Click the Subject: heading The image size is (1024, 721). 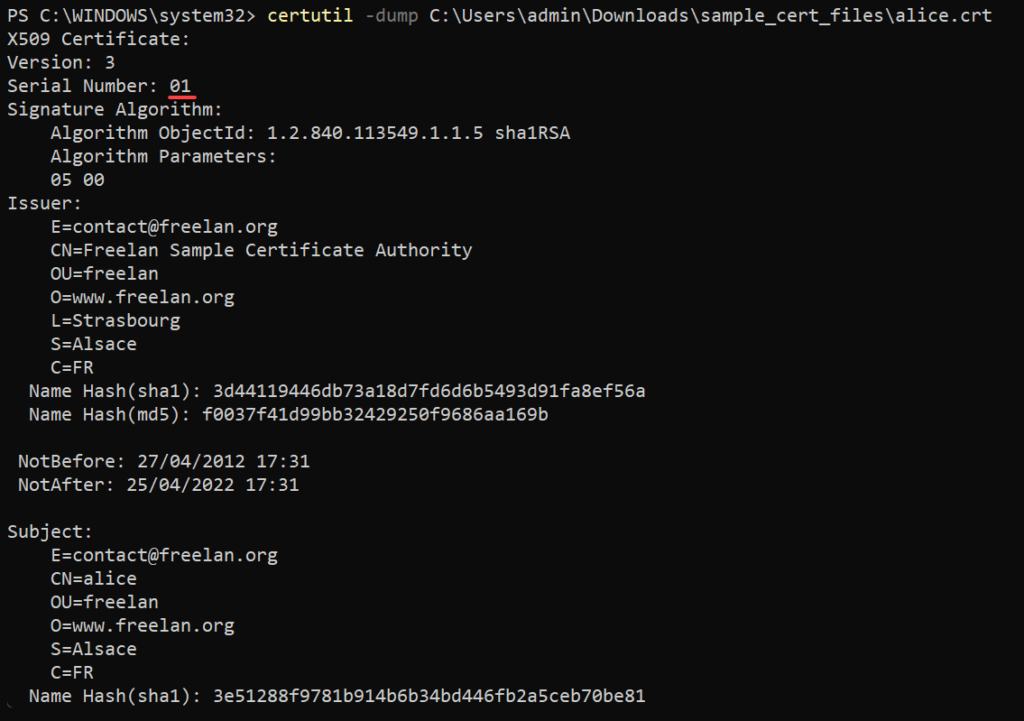coord(50,532)
